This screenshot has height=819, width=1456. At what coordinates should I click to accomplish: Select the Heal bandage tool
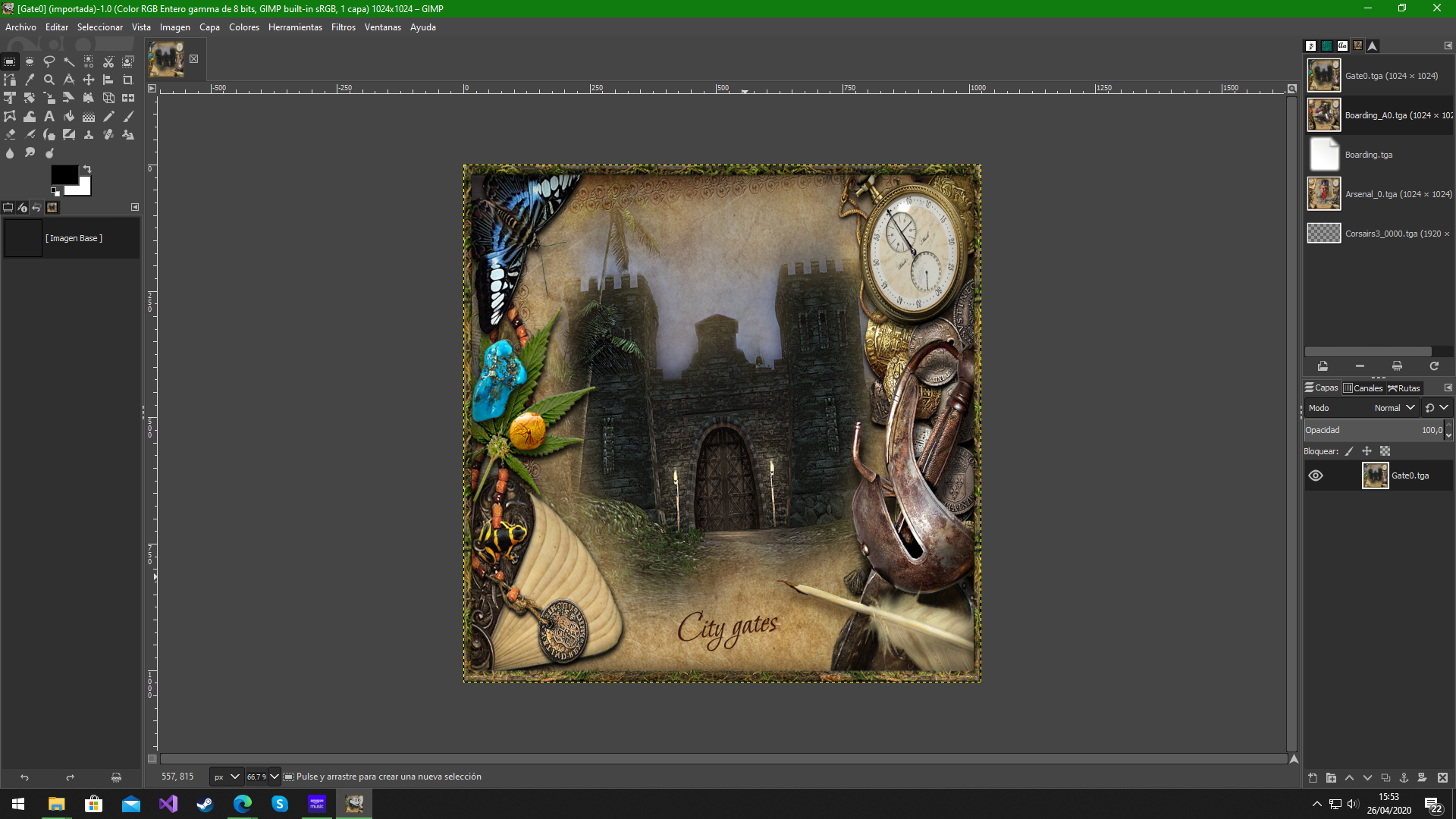(x=108, y=134)
